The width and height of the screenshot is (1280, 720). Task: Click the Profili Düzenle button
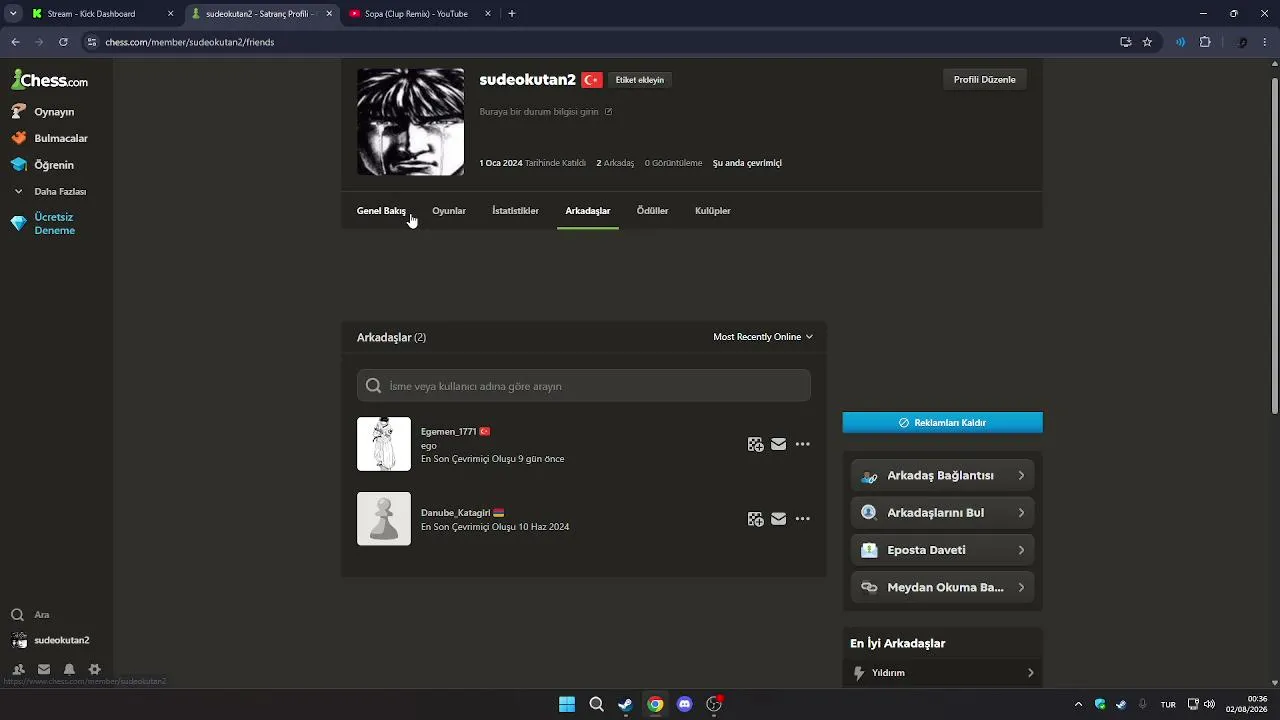(984, 80)
